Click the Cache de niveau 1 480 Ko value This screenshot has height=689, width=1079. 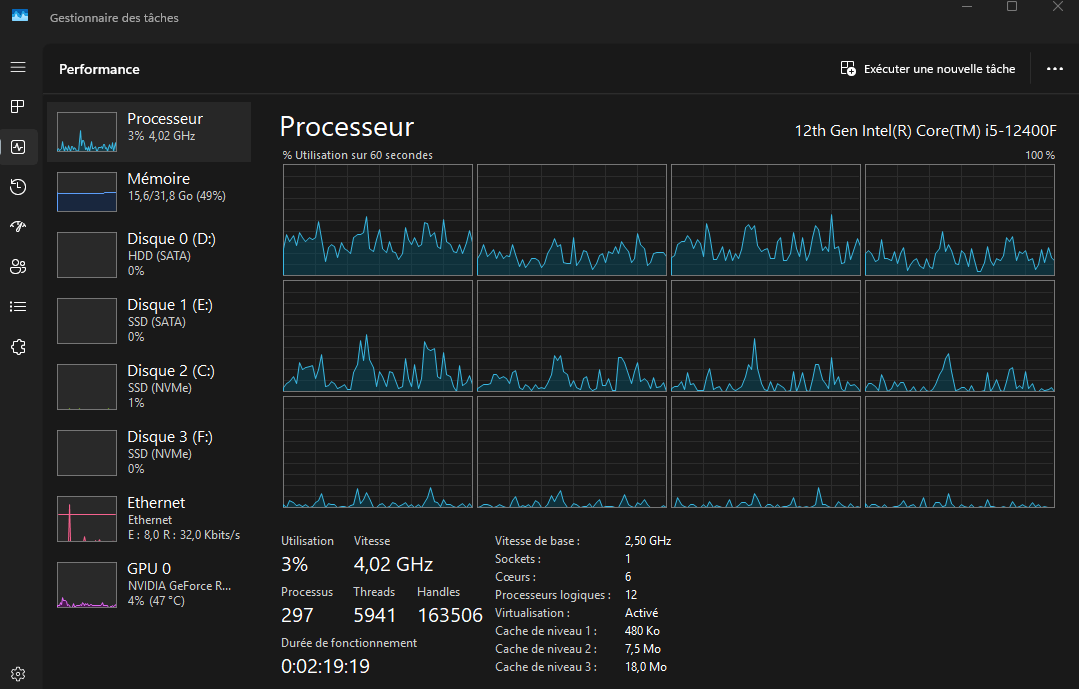click(642, 630)
